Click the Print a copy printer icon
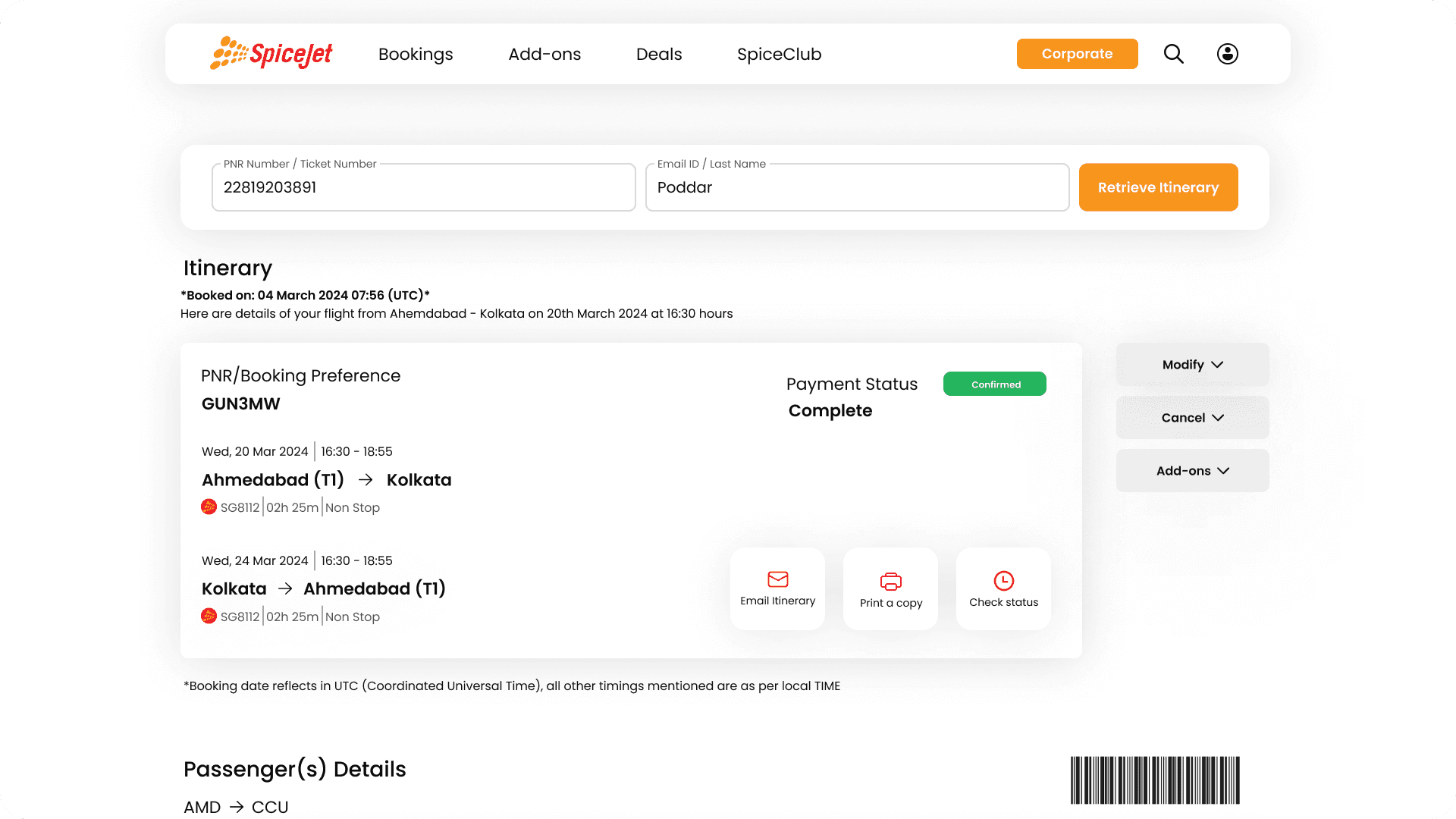 point(890,582)
